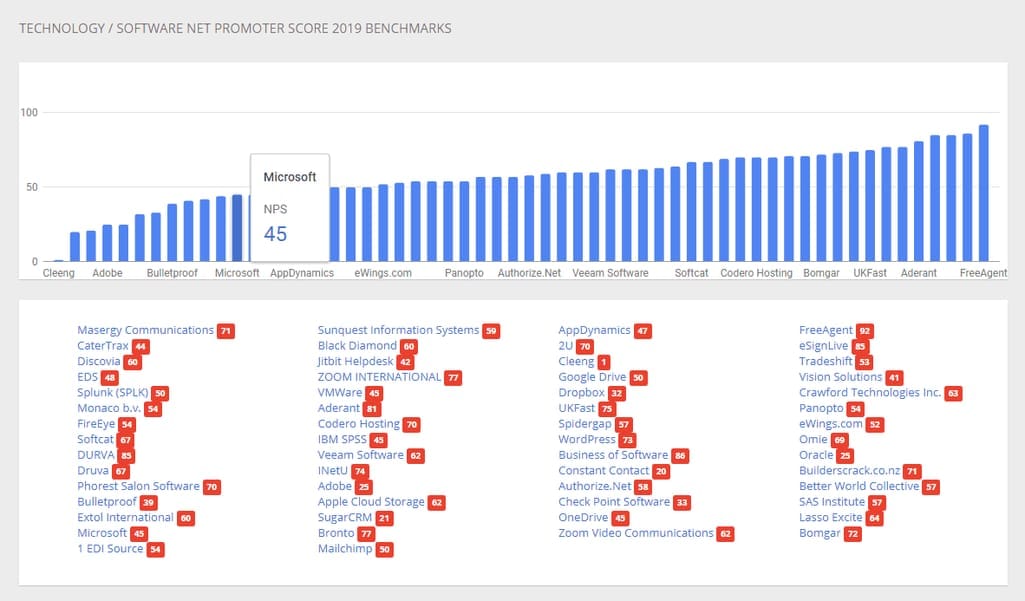Open Sunquest Information Systems link
The height and width of the screenshot is (601, 1025).
[x=398, y=330]
